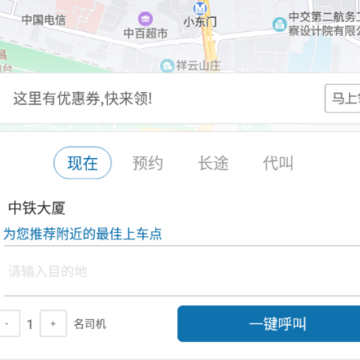This screenshot has height=360, width=360.
Task: Tap the 这里有优惠券,快来领! banner text
Action: (x=83, y=99)
